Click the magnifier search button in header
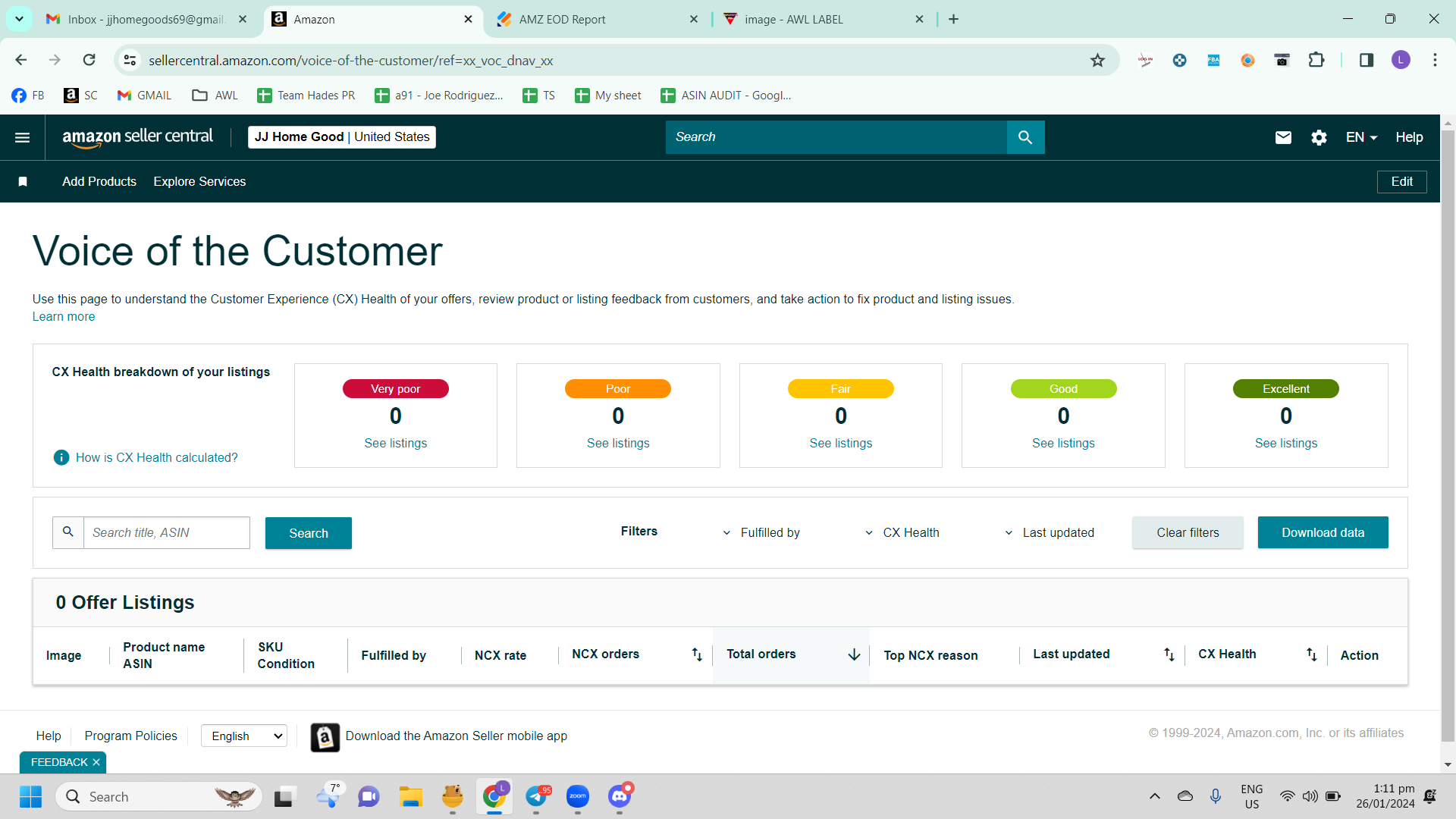This screenshot has height=819, width=1456. tap(1025, 137)
